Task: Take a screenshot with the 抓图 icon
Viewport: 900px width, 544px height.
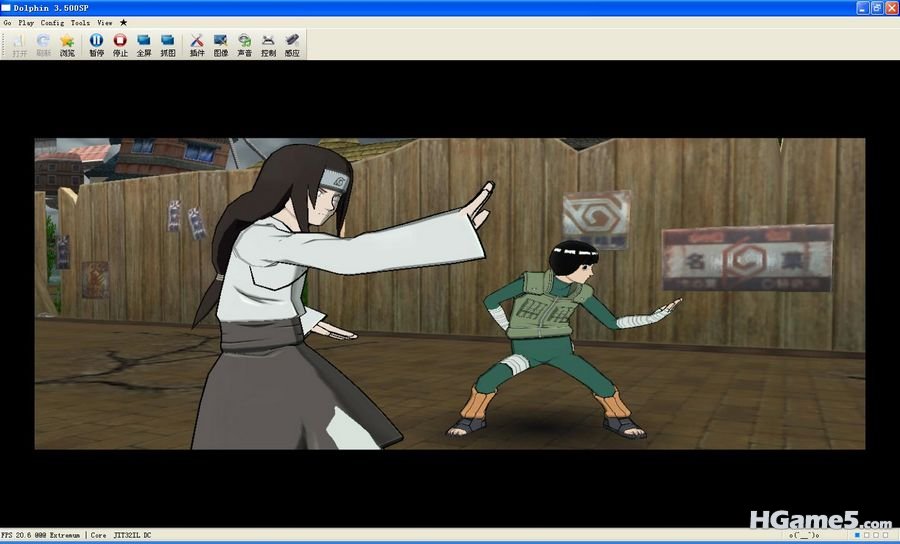Action: 168,45
